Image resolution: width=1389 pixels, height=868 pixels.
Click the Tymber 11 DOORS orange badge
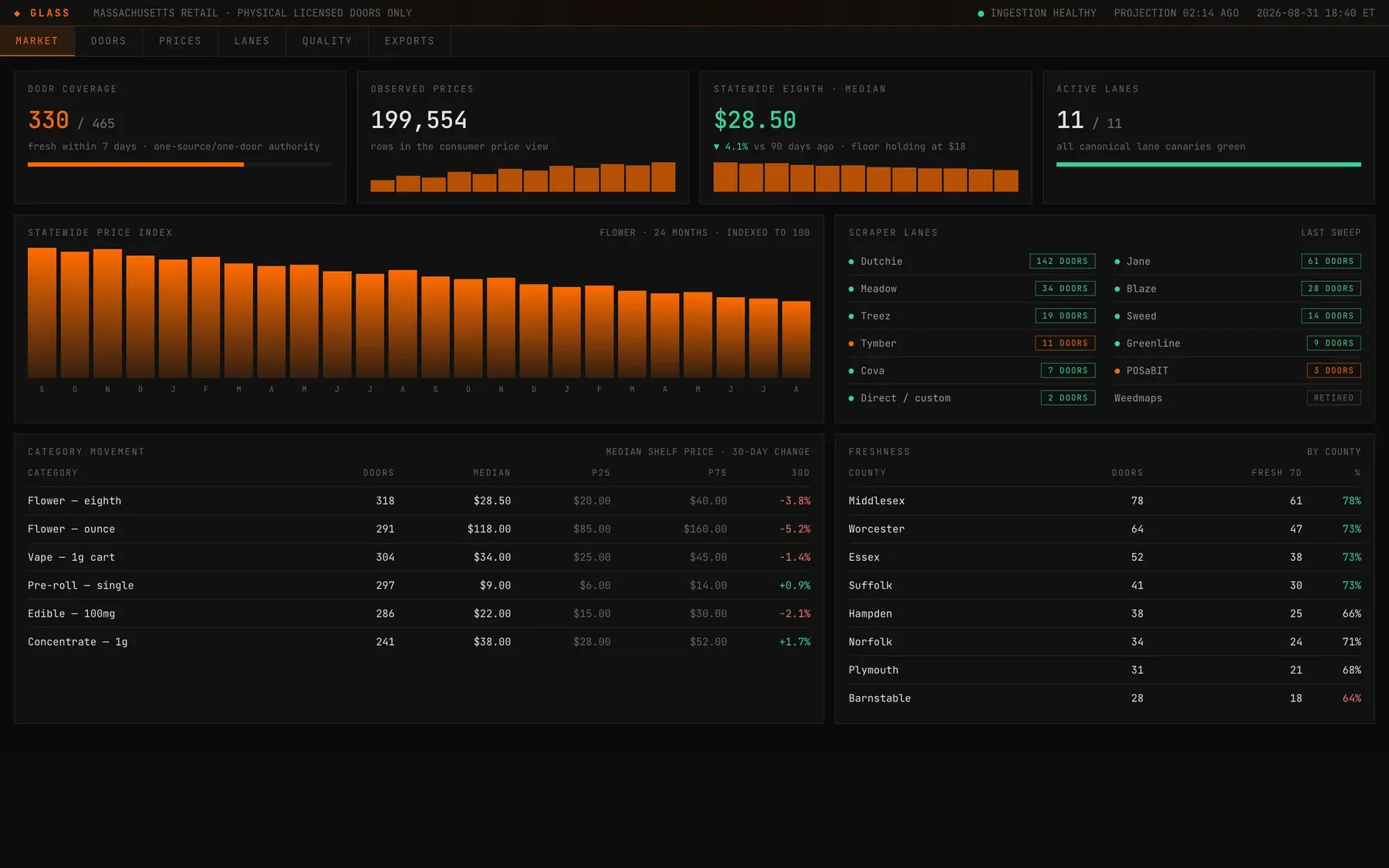1065,343
